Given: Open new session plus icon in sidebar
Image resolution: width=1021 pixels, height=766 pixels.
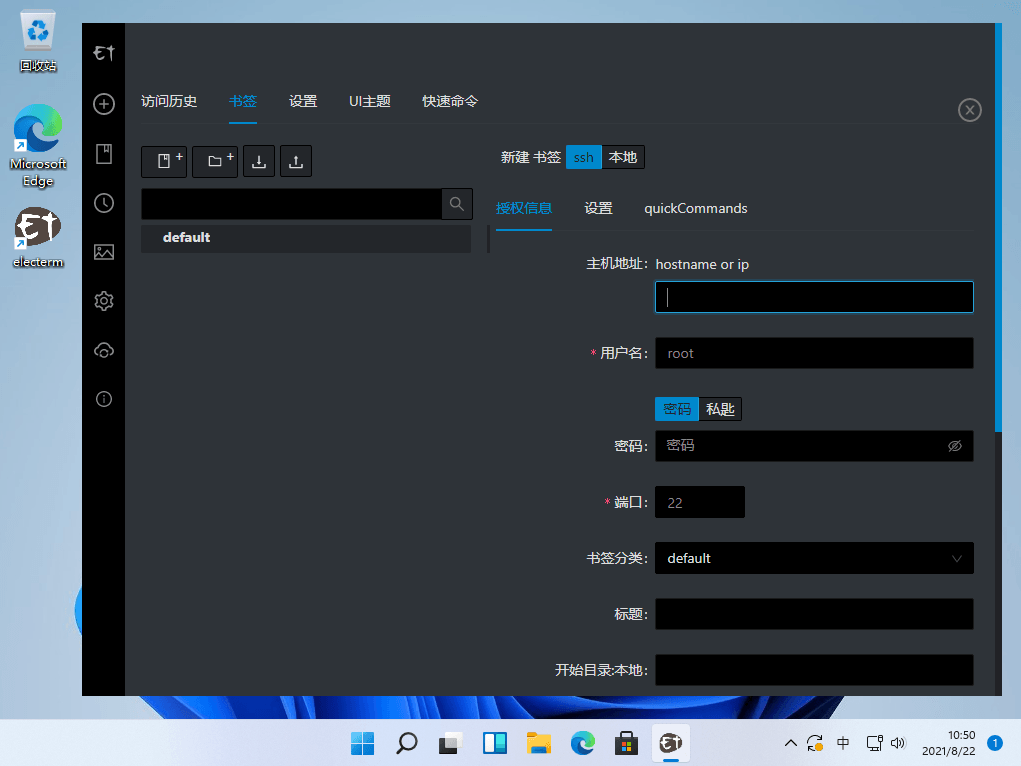Looking at the screenshot, I should pyautogui.click(x=104, y=104).
